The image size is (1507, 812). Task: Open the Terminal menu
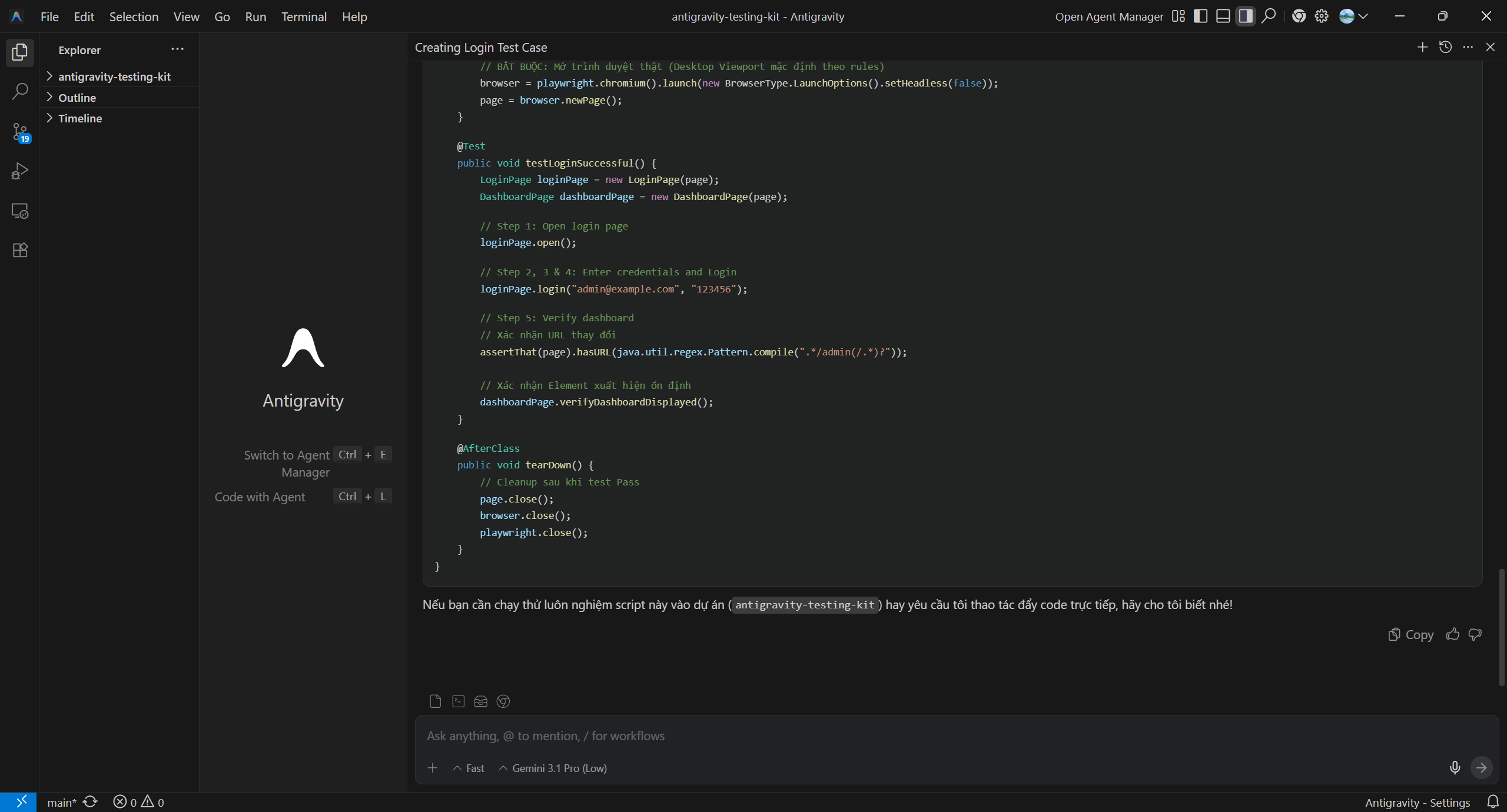click(x=304, y=16)
